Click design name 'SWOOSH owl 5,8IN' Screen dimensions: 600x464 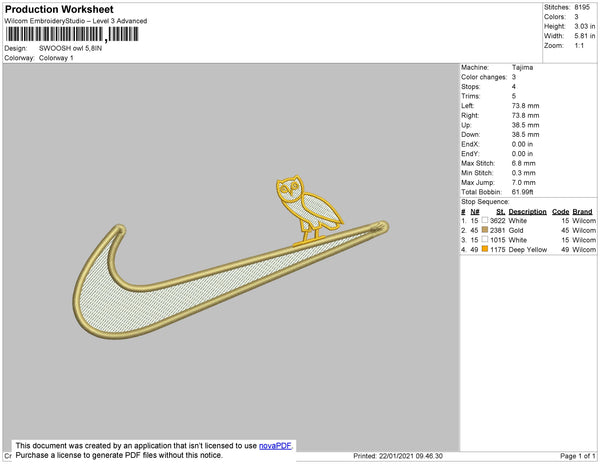point(70,49)
